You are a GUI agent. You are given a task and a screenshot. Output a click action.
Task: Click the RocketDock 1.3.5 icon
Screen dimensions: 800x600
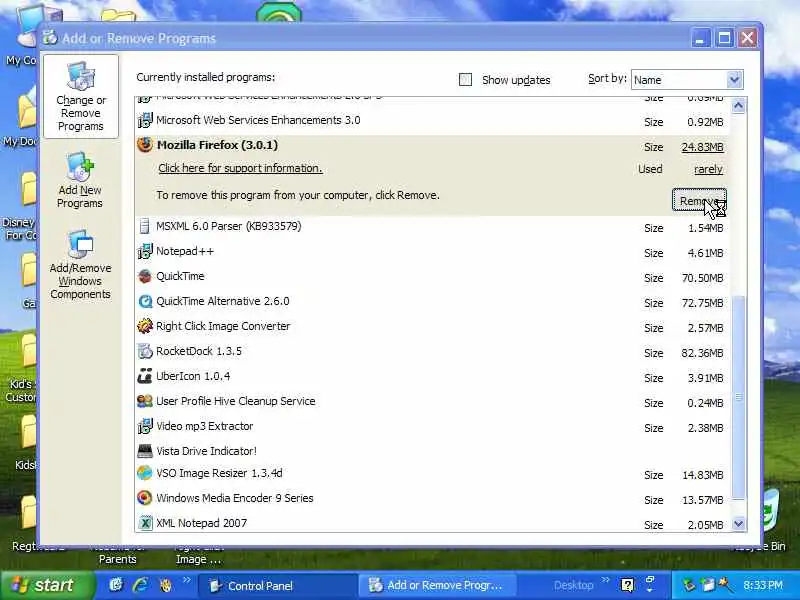point(145,351)
